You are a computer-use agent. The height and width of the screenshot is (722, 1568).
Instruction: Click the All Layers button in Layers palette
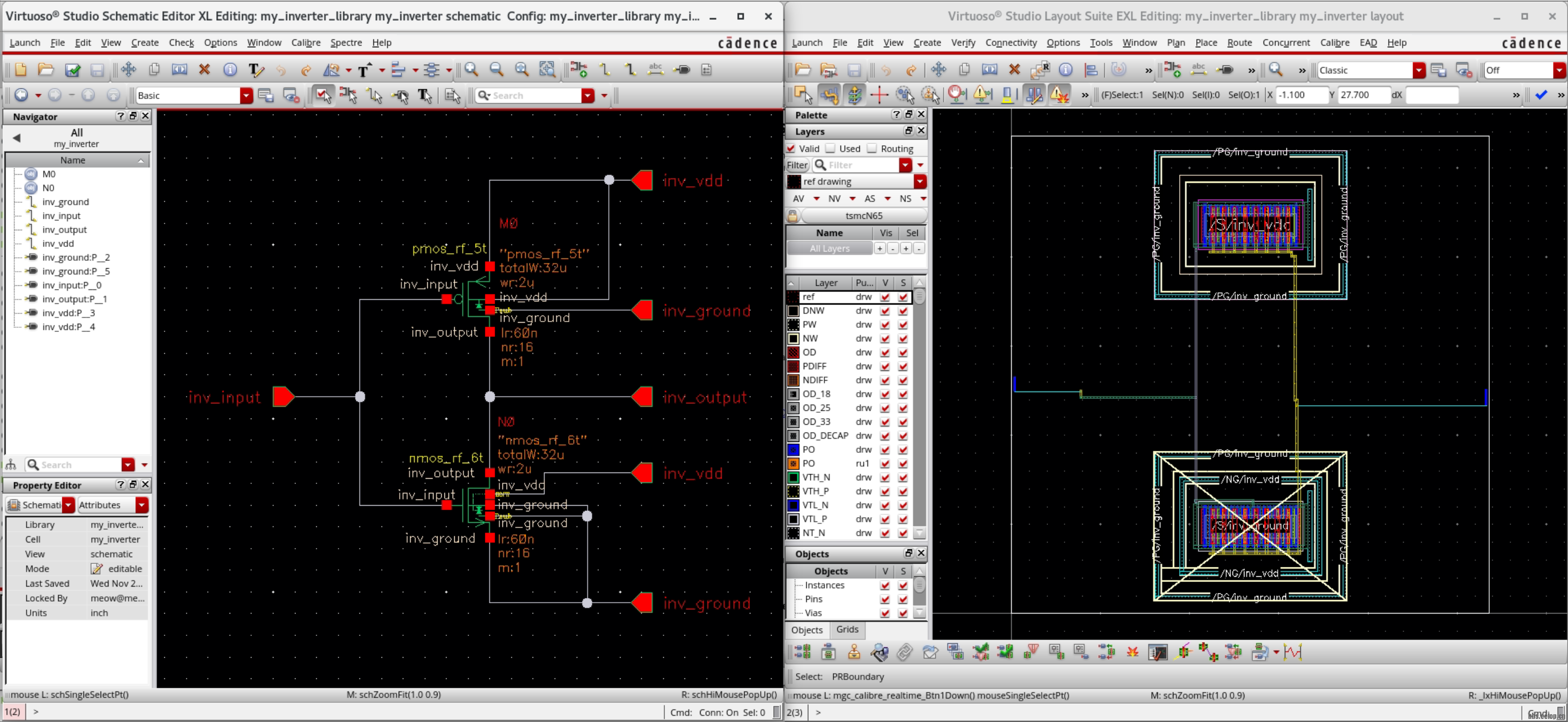(829, 248)
